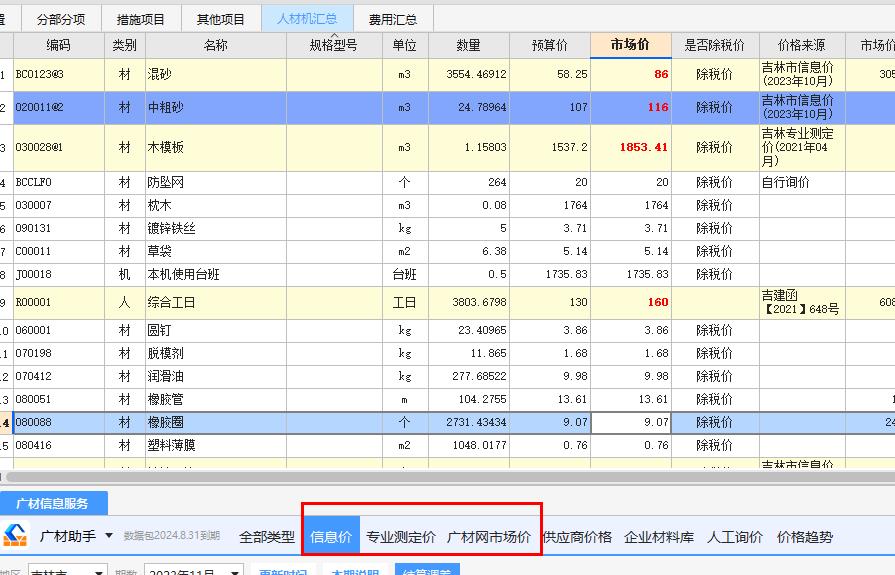Viewport: 895px width, 575px height.
Task: Click the 木模板 name cell
Action: click(x=216, y=147)
